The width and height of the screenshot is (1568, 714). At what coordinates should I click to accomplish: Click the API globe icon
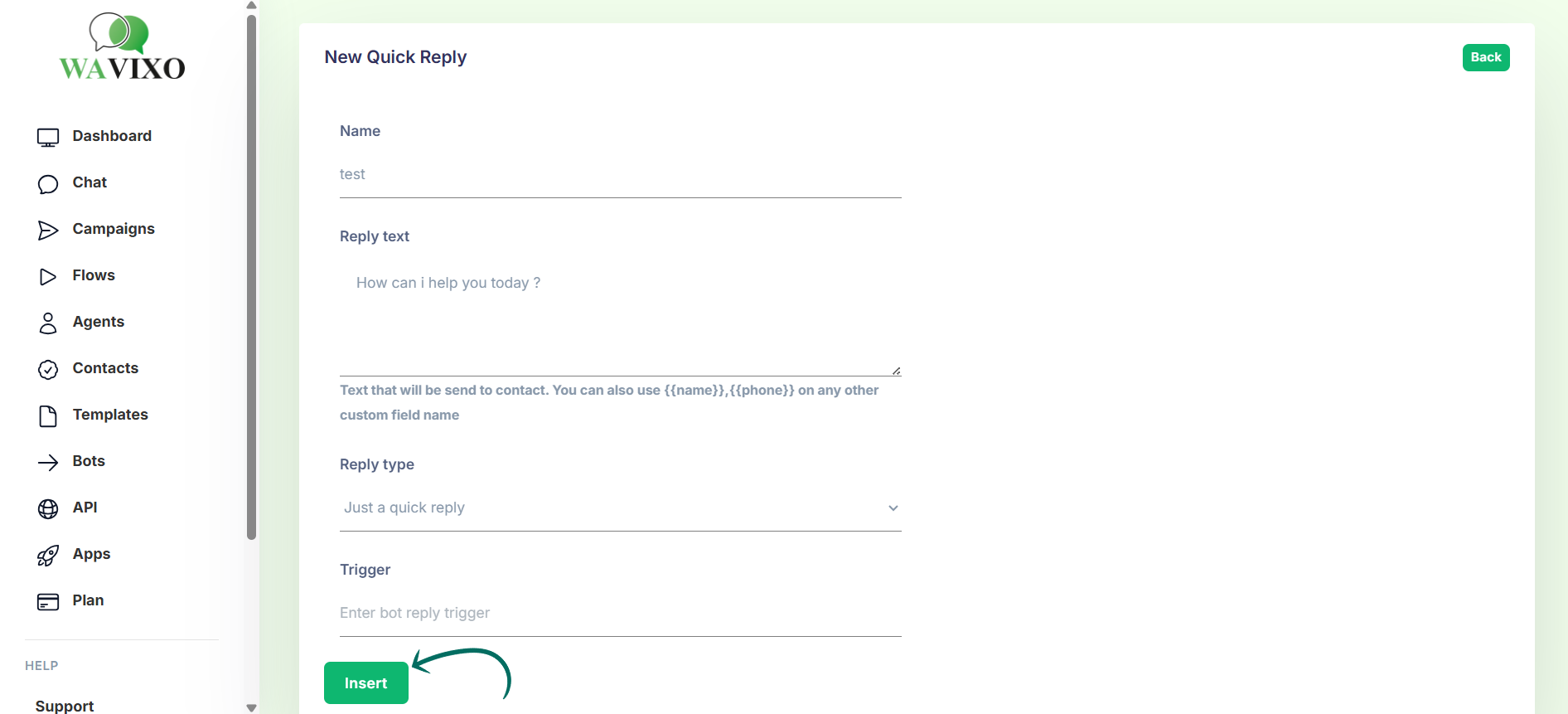(x=48, y=509)
